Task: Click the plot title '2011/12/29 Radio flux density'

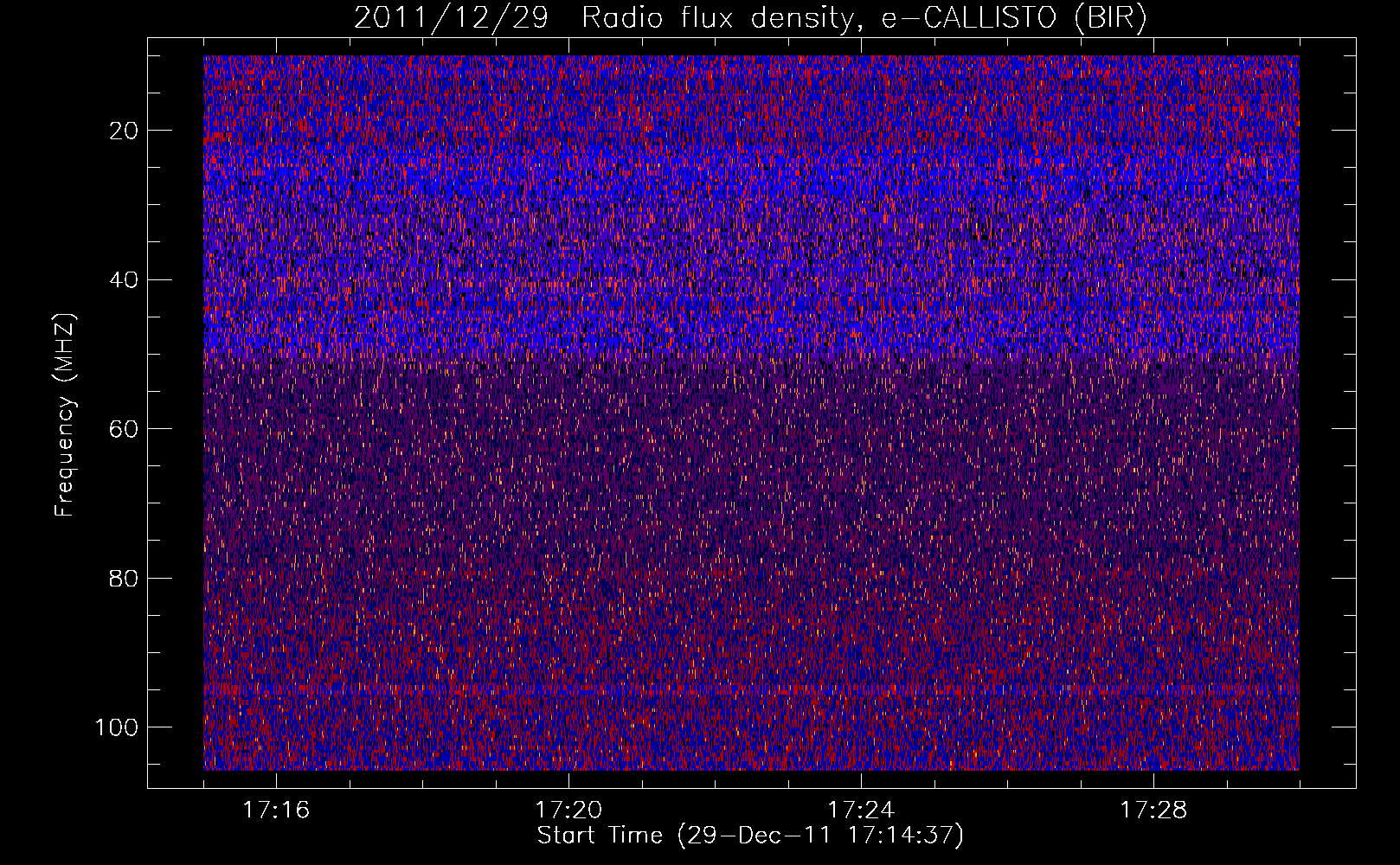Action: tap(750, 17)
